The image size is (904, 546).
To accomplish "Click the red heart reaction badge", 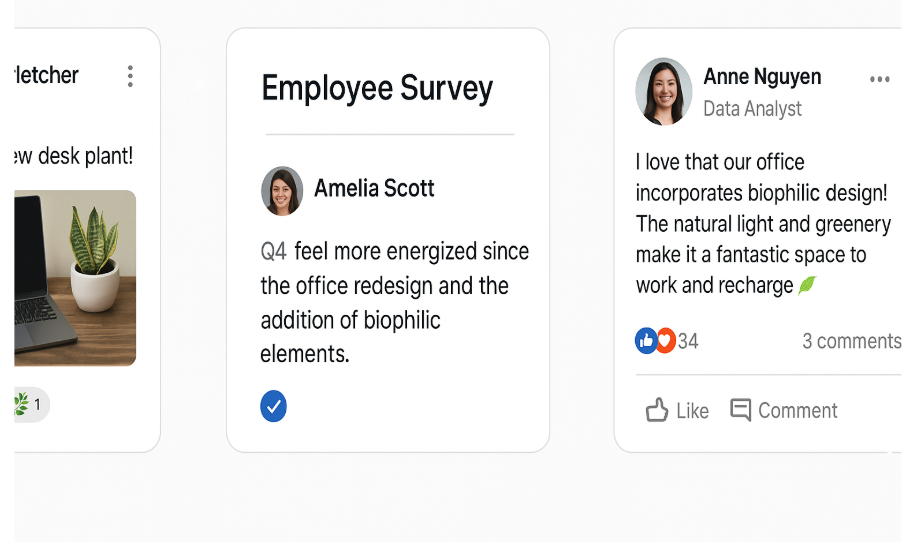I will (665, 341).
